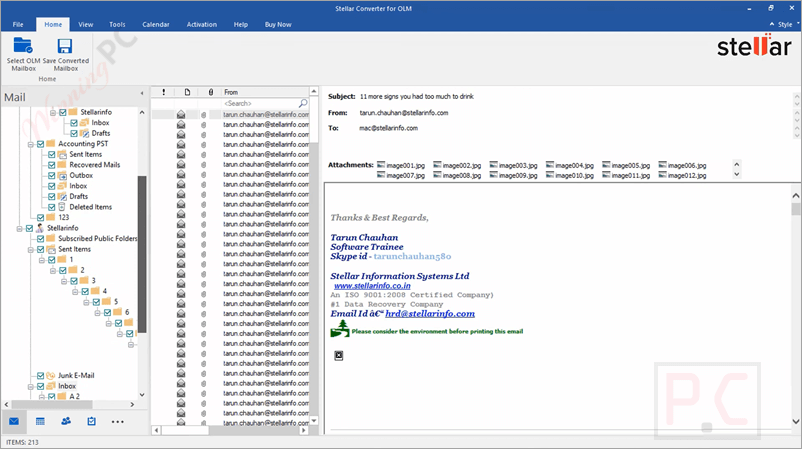This screenshot has width=802, height=449.
Task: Open more views ellipsis icon
Action: tap(118, 422)
